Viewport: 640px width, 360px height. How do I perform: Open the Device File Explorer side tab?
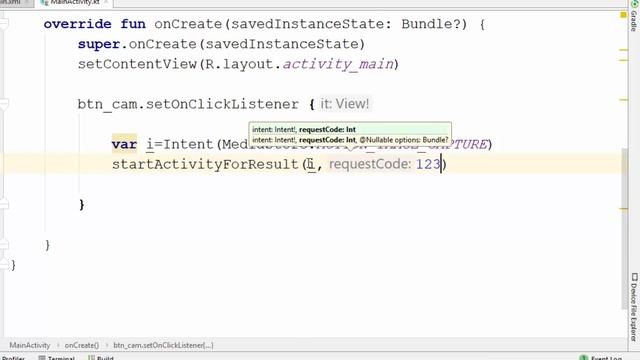[x=634, y=307]
